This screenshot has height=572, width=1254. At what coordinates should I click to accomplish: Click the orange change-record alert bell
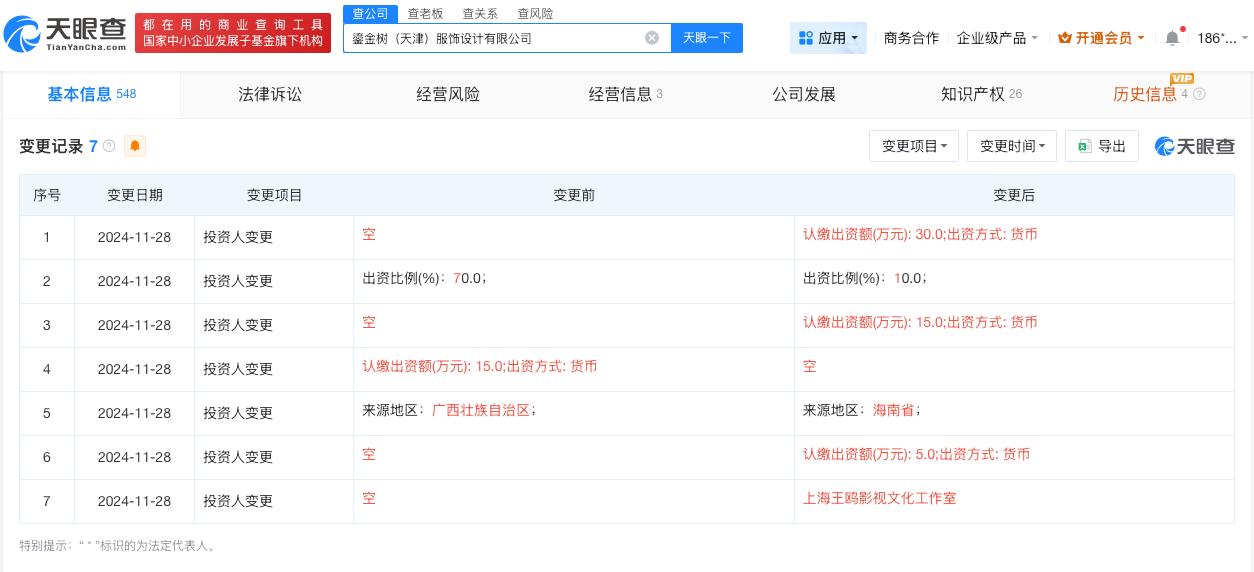pyautogui.click(x=135, y=146)
